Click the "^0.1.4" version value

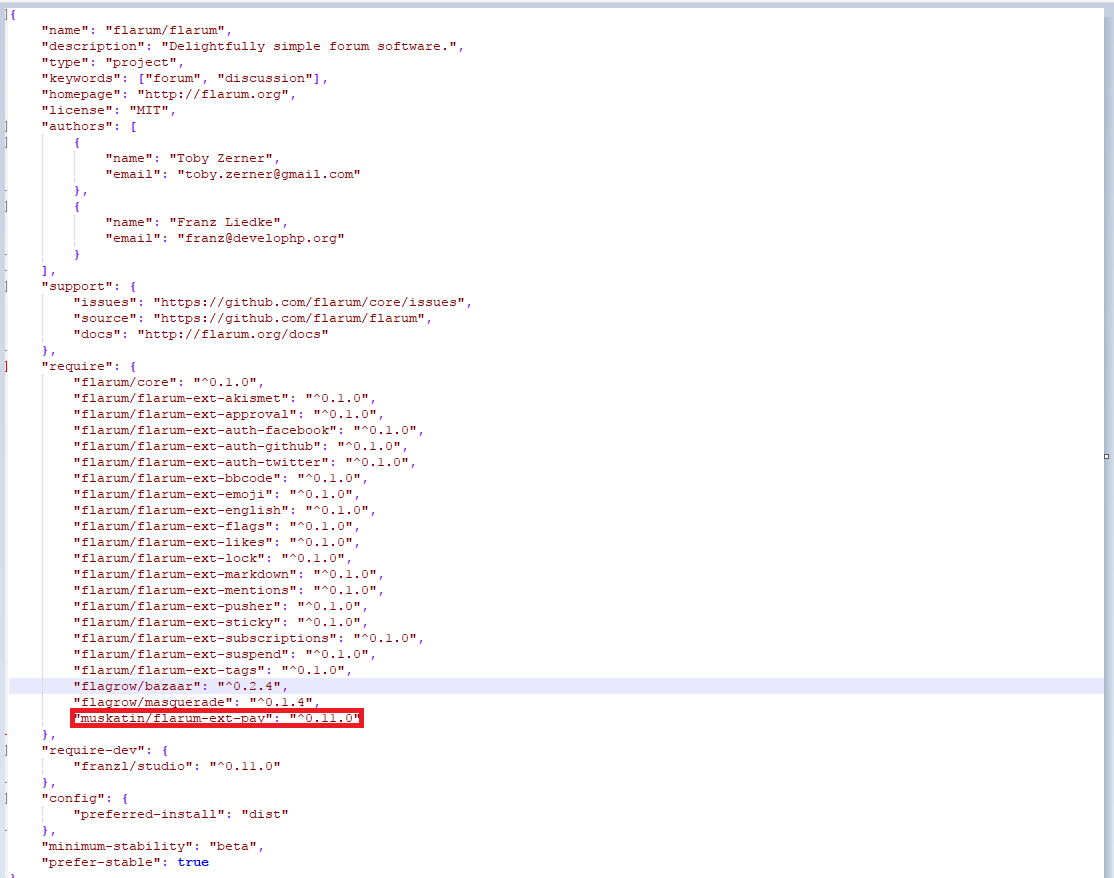(x=281, y=702)
